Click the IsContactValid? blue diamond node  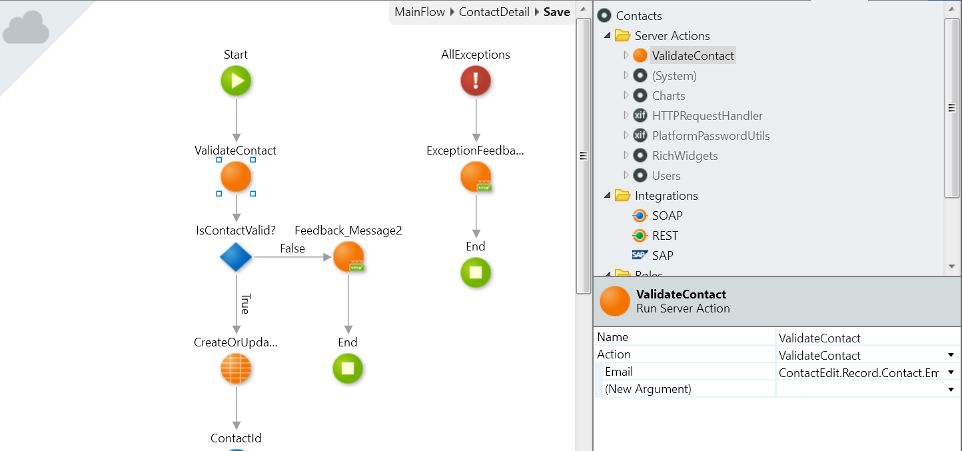coord(236,257)
